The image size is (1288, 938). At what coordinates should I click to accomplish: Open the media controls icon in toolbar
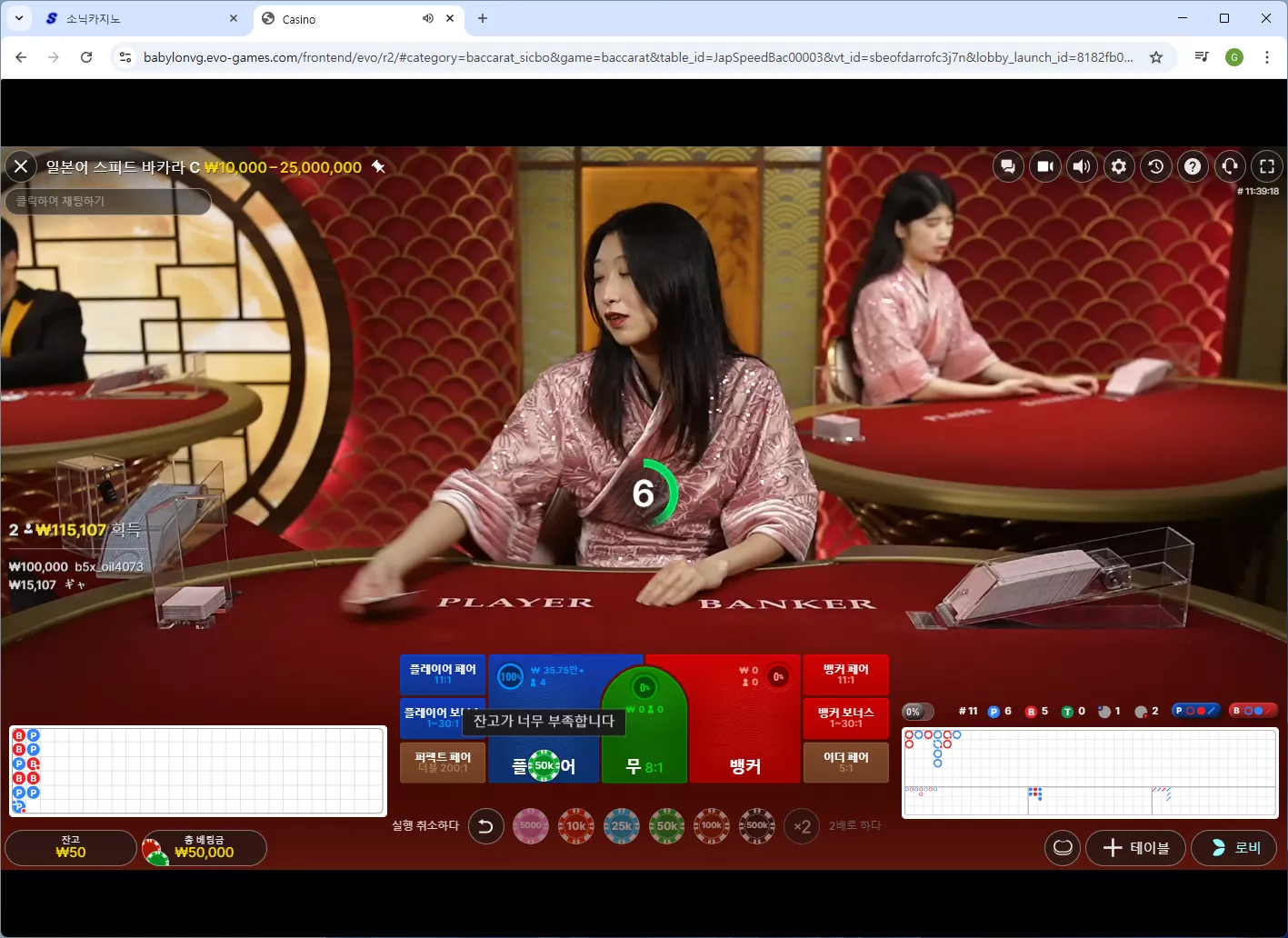1202,57
